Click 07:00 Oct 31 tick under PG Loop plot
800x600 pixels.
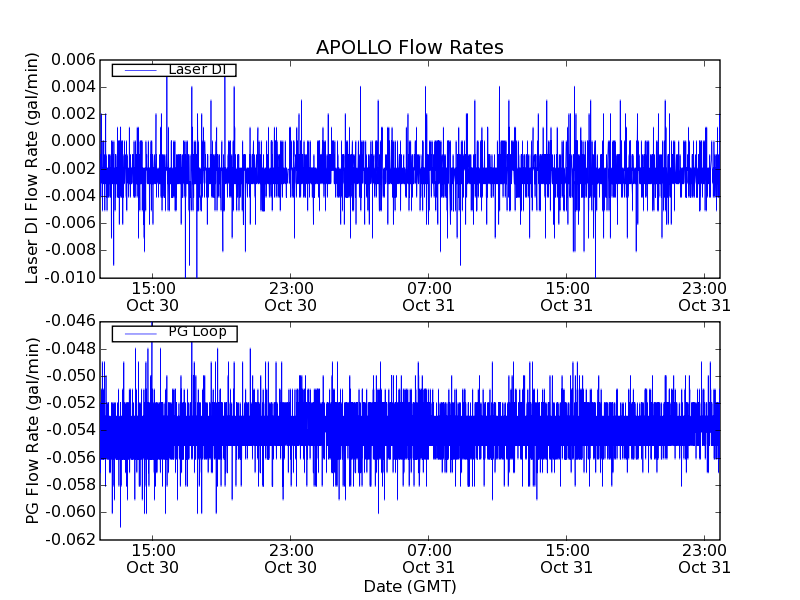(x=428, y=558)
